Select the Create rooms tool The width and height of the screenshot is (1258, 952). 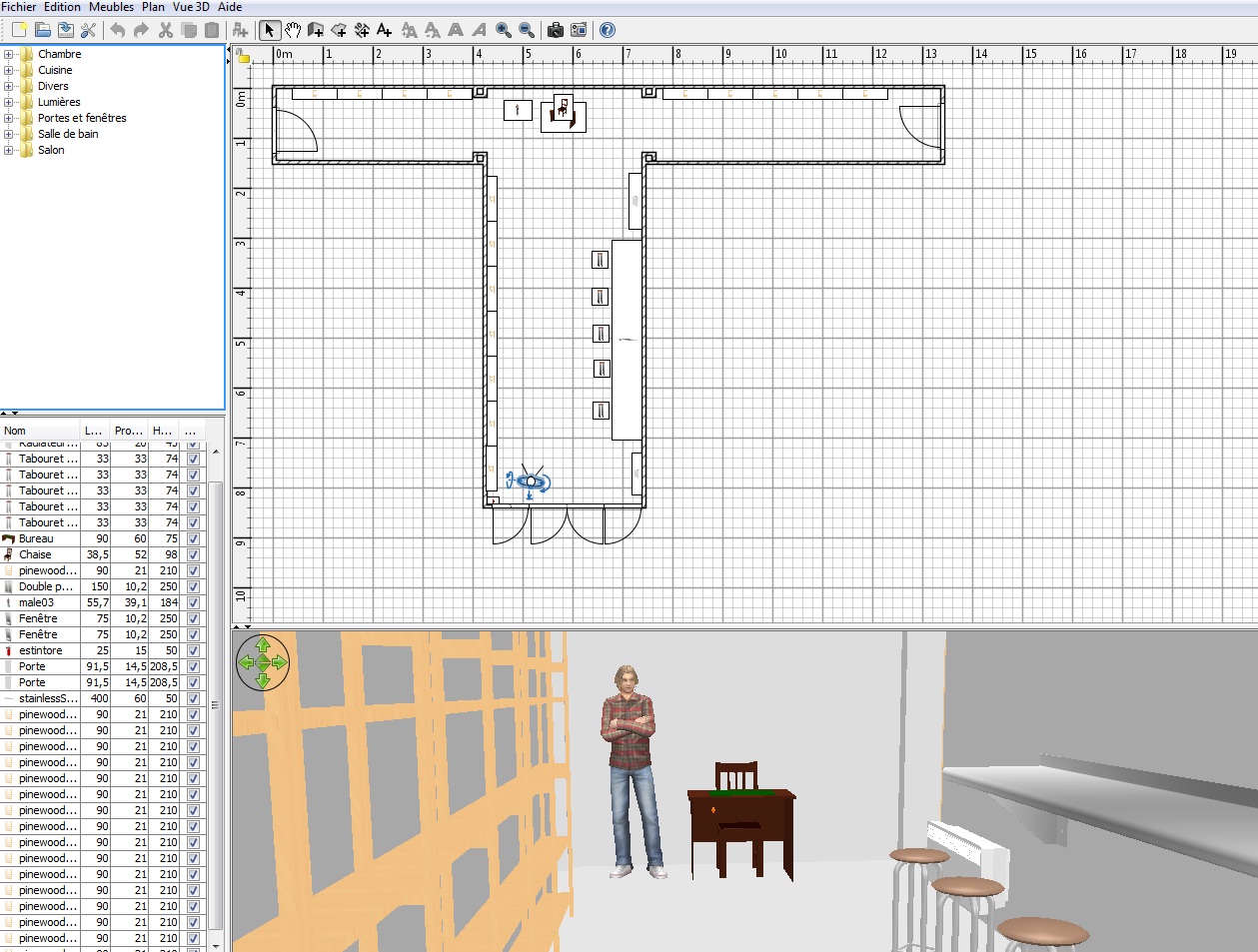tap(340, 30)
